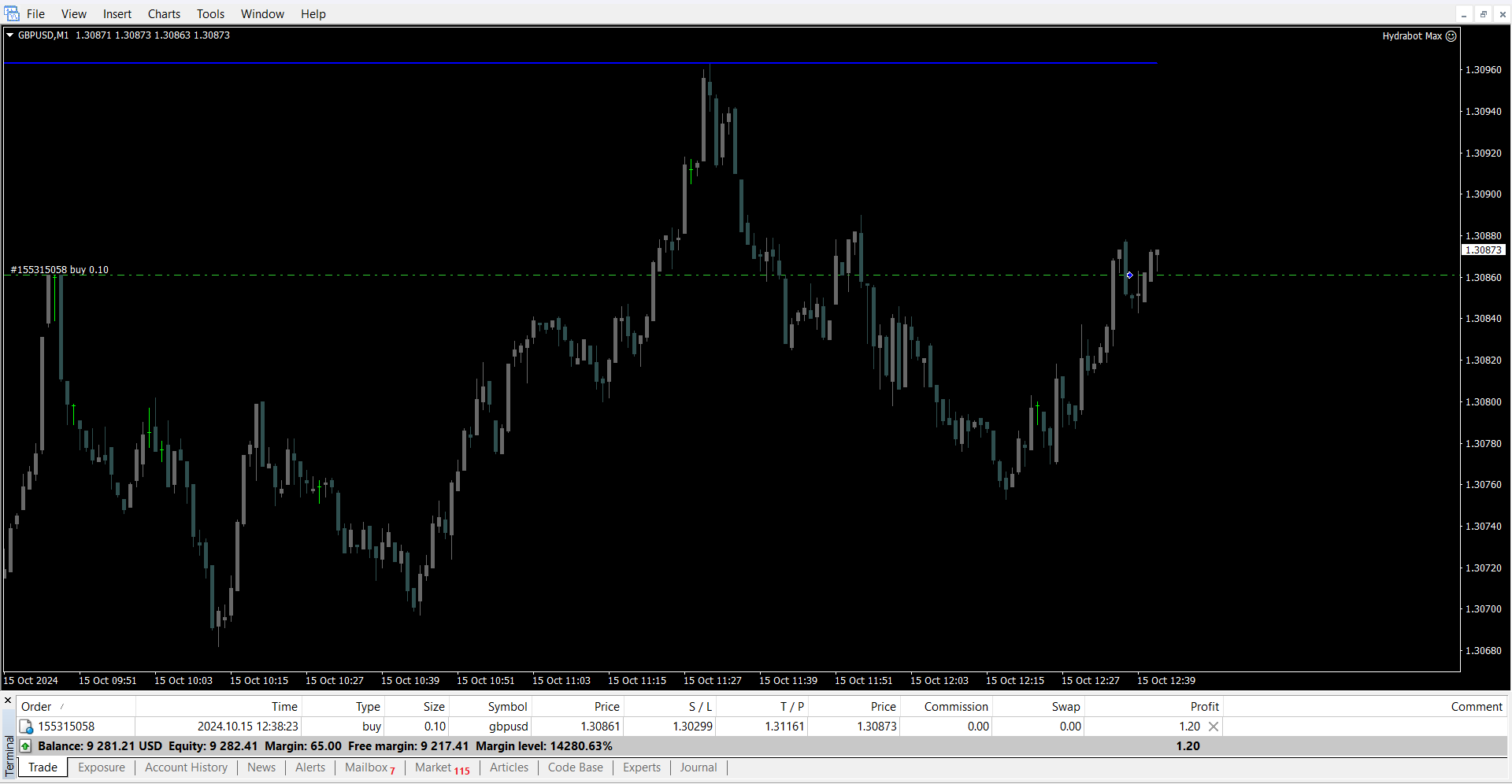Viewport: 1512px width, 784px height.
Task: Close order 155315058 with the X icon
Action: click(x=1214, y=727)
